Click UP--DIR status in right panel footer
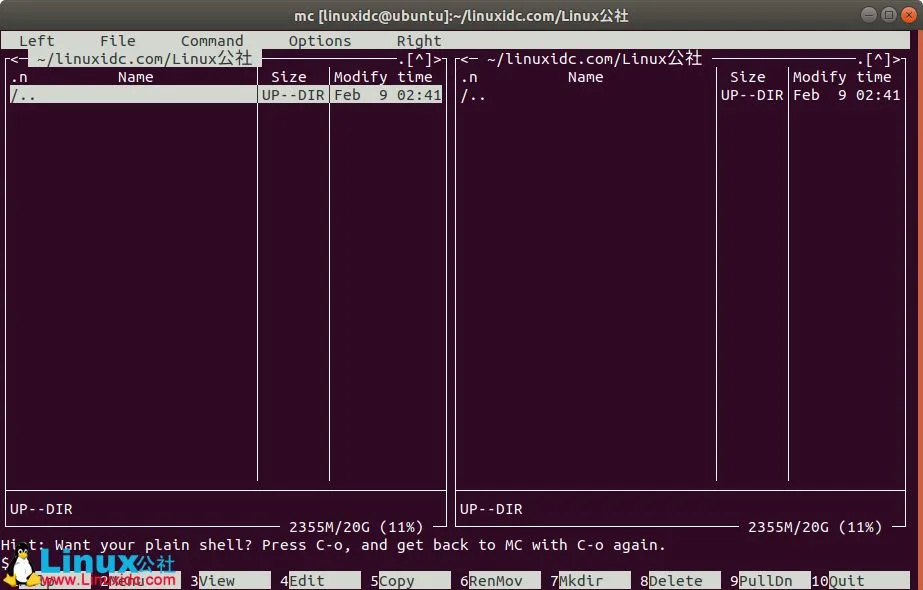Screen dimensions: 923x590 [491, 509]
